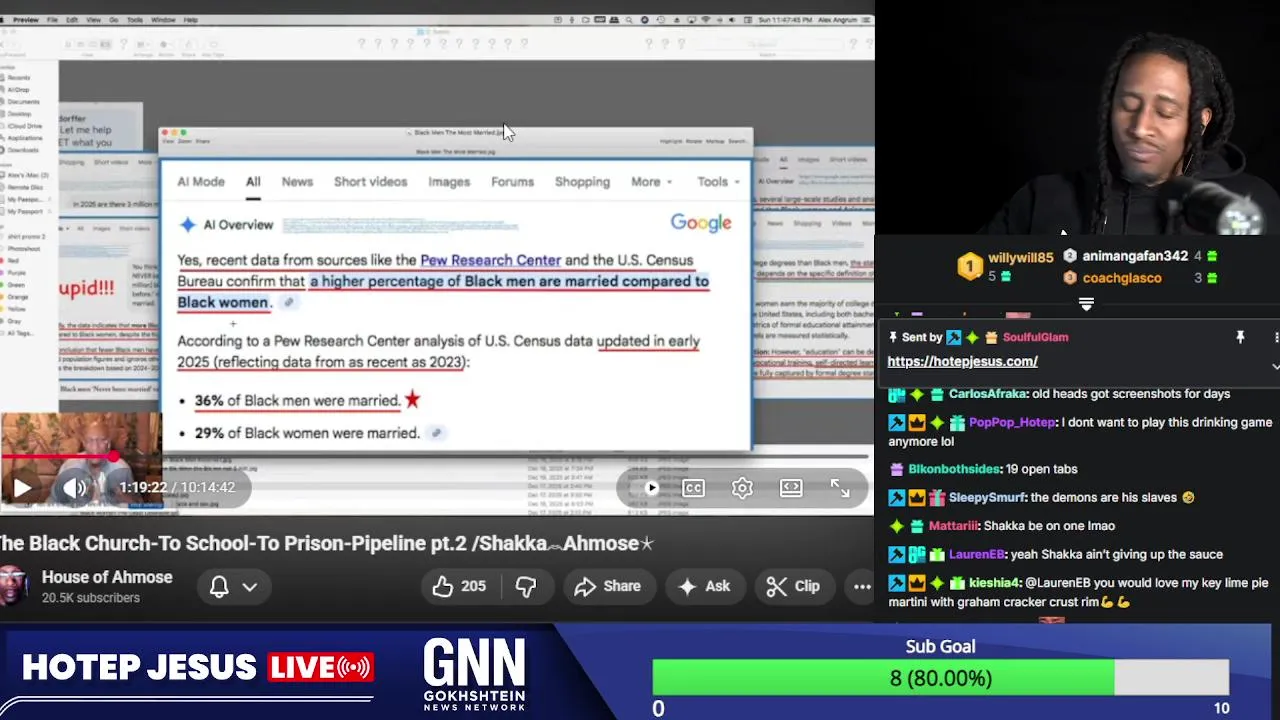Switch to theater mode

pos(791,488)
